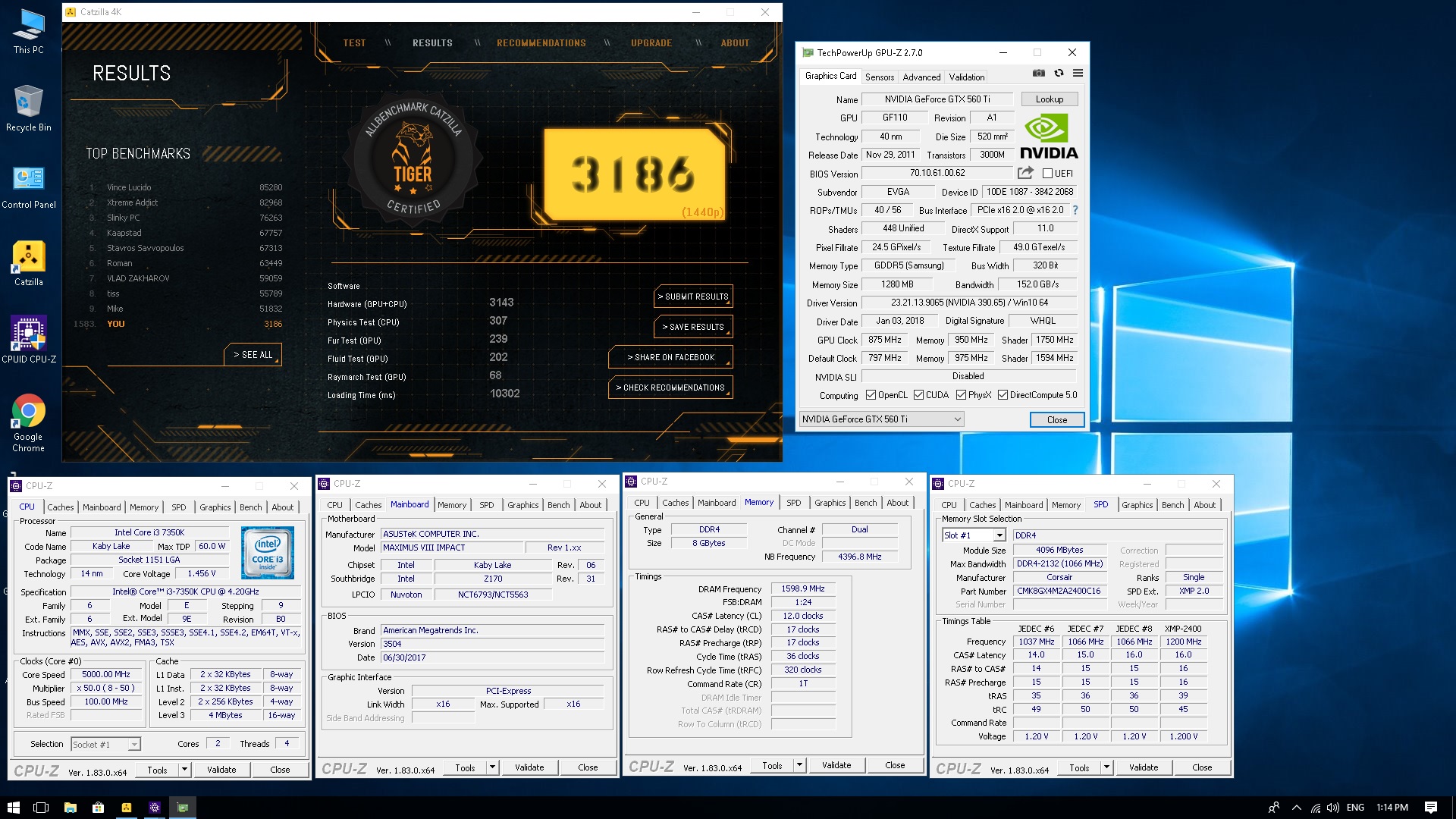The width and height of the screenshot is (1456, 819).
Task: Open the Windows Start menu
Action: [x=13, y=808]
